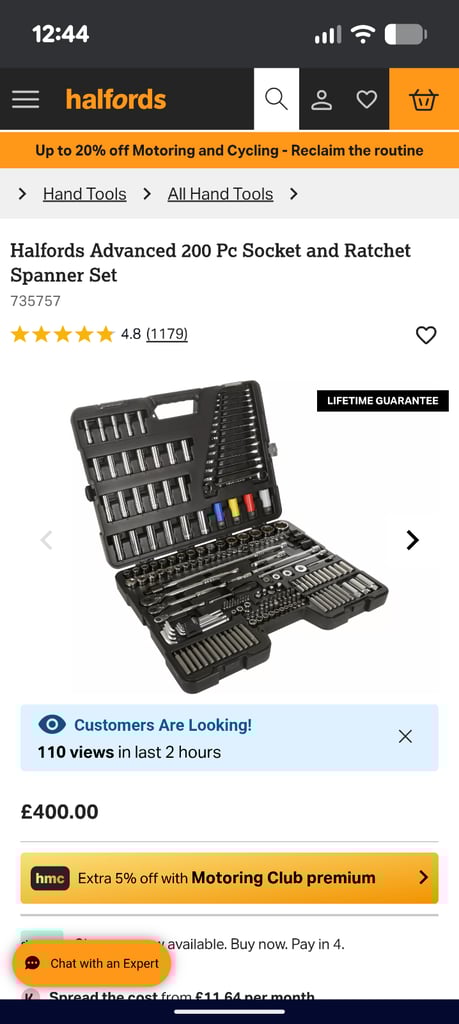Tap the halfords logo
The width and height of the screenshot is (459, 1024).
coord(116,99)
